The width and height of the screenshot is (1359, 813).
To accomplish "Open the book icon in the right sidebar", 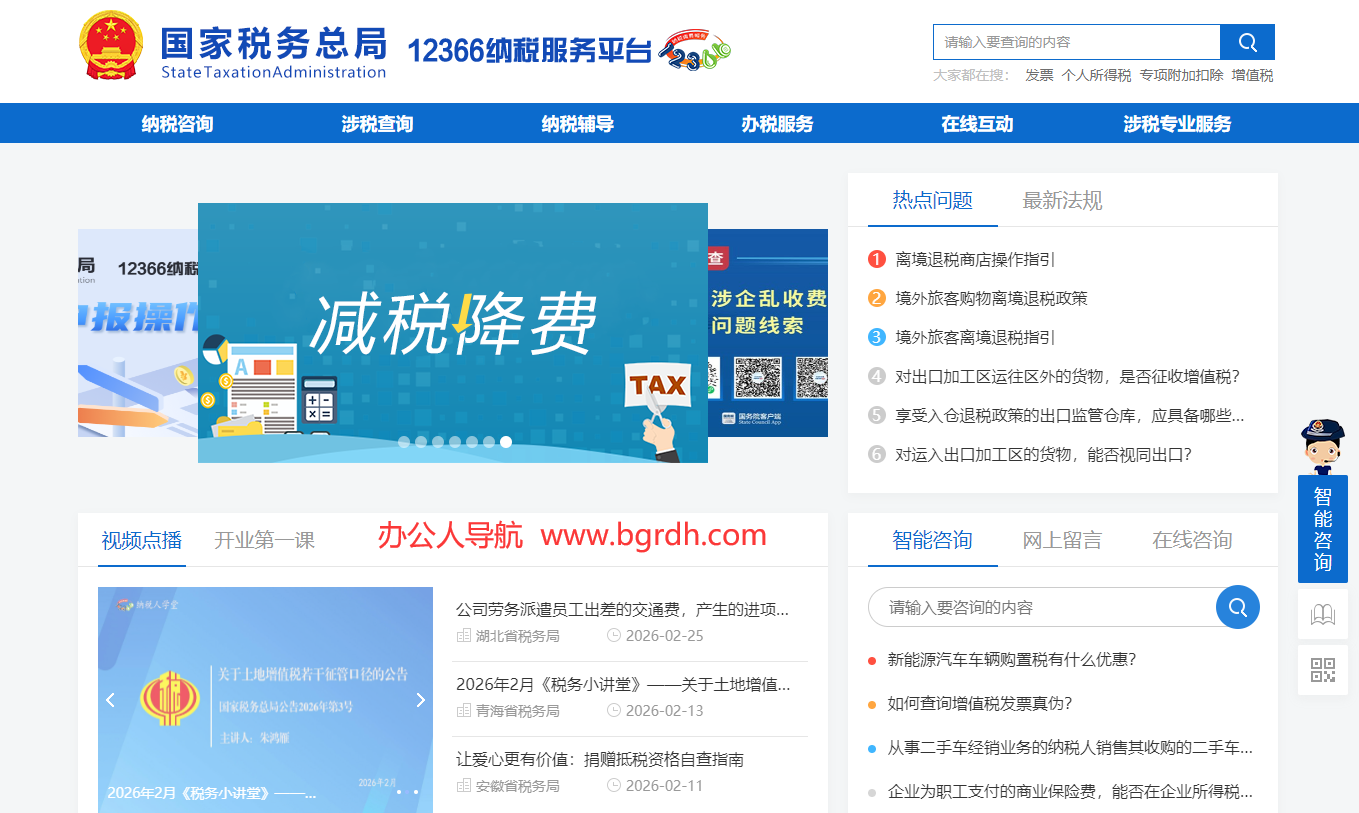I will pyautogui.click(x=1323, y=614).
